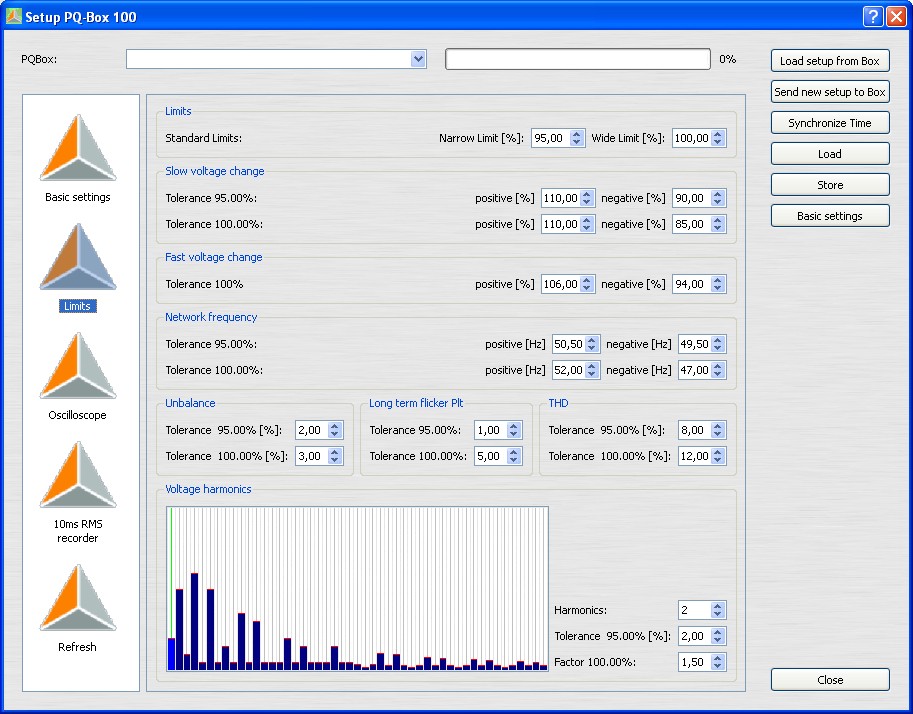The image size is (913, 714).
Task: Click the voltage harmonics bar chart
Action: (x=358, y=589)
